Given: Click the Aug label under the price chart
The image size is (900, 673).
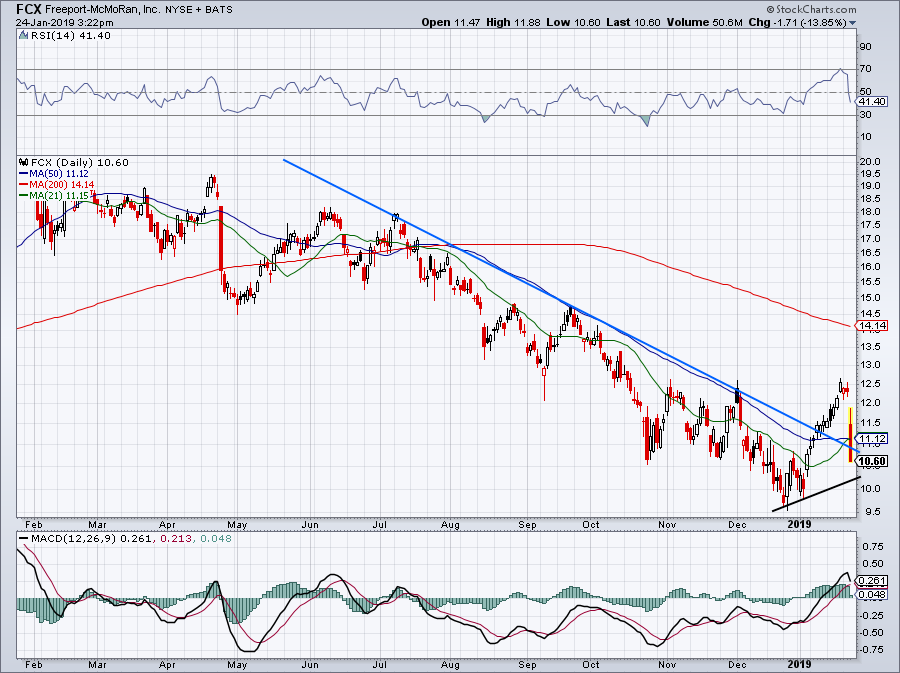Looking at the screenshot, I should pos(451,525).
